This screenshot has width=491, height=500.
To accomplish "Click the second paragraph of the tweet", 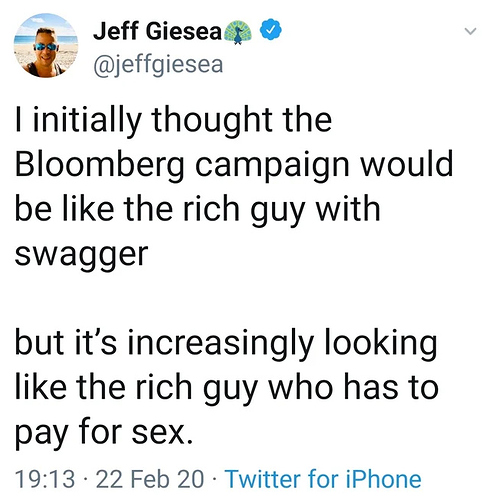I will click(227, 388).
